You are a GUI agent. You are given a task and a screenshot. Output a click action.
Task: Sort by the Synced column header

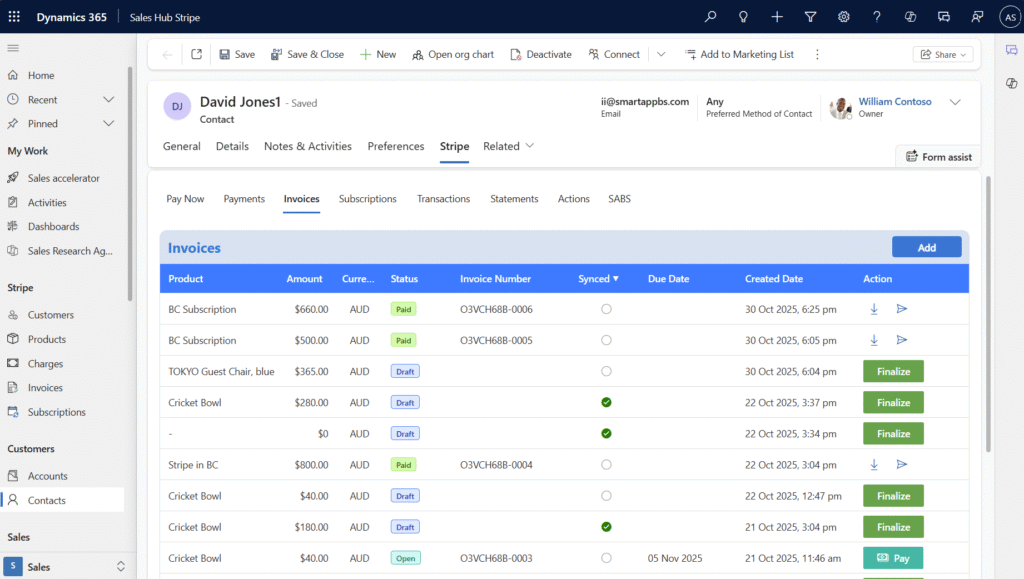tap(598, 279)
